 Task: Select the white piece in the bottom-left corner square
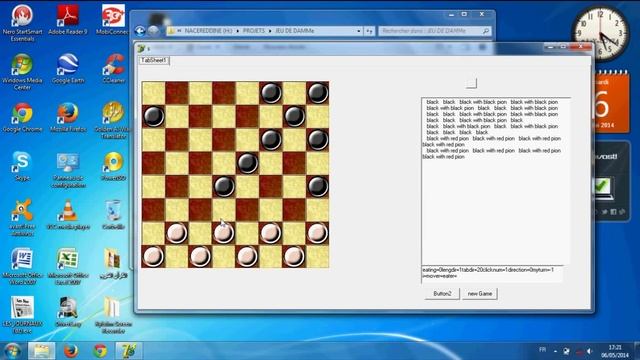(153, 256)
